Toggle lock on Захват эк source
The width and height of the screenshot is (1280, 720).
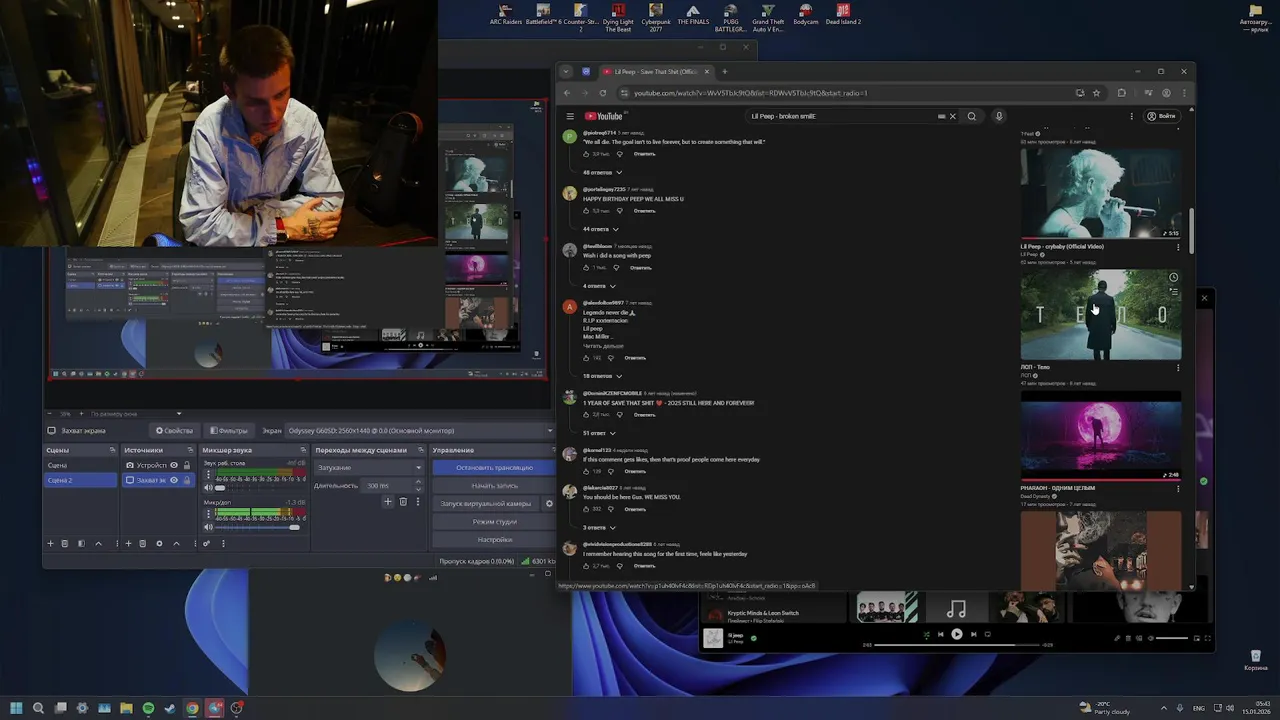pos(187,480)
